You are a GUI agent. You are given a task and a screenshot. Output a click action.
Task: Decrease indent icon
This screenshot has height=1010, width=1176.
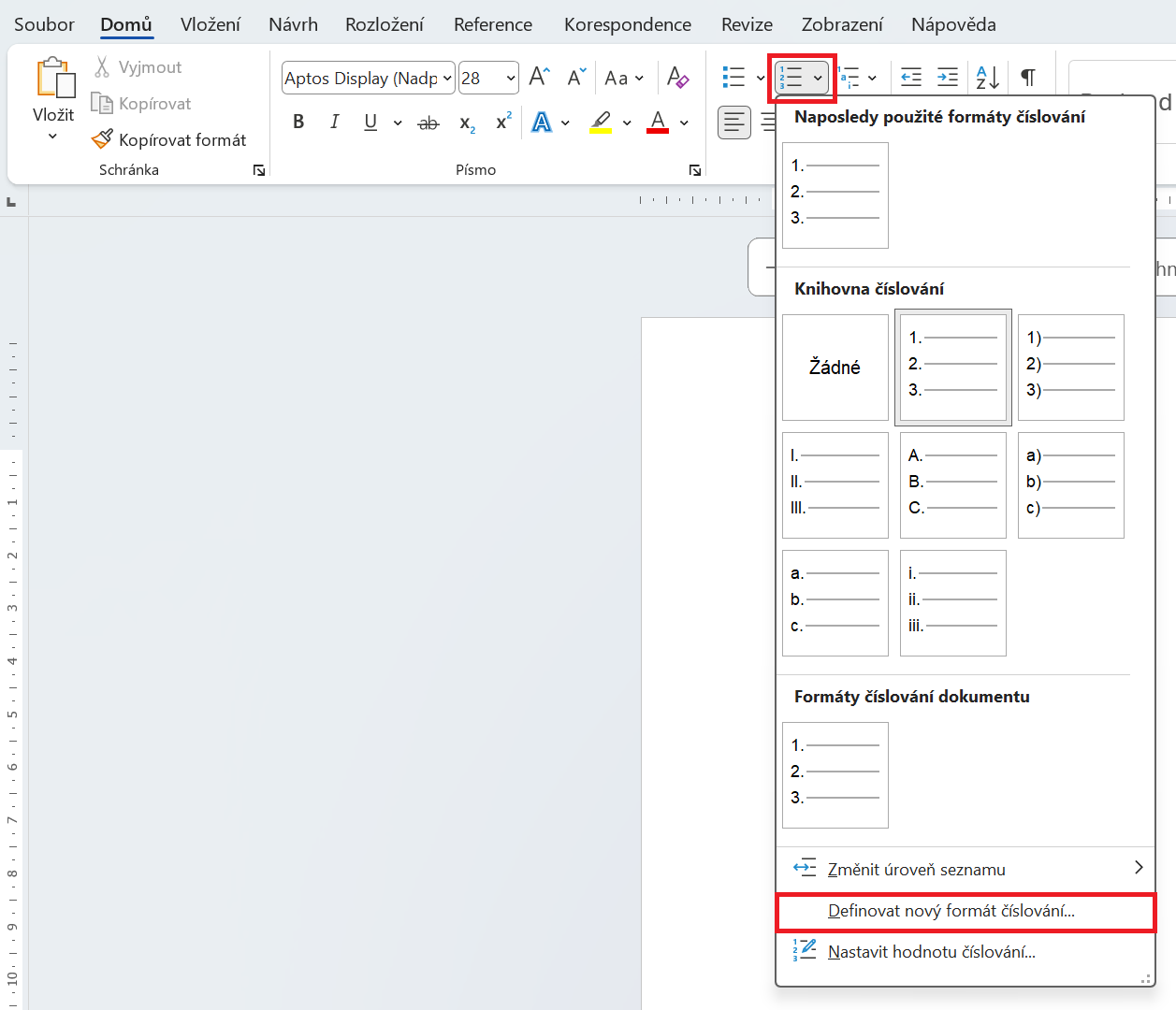pyautogui.click(x=911, y=78)
